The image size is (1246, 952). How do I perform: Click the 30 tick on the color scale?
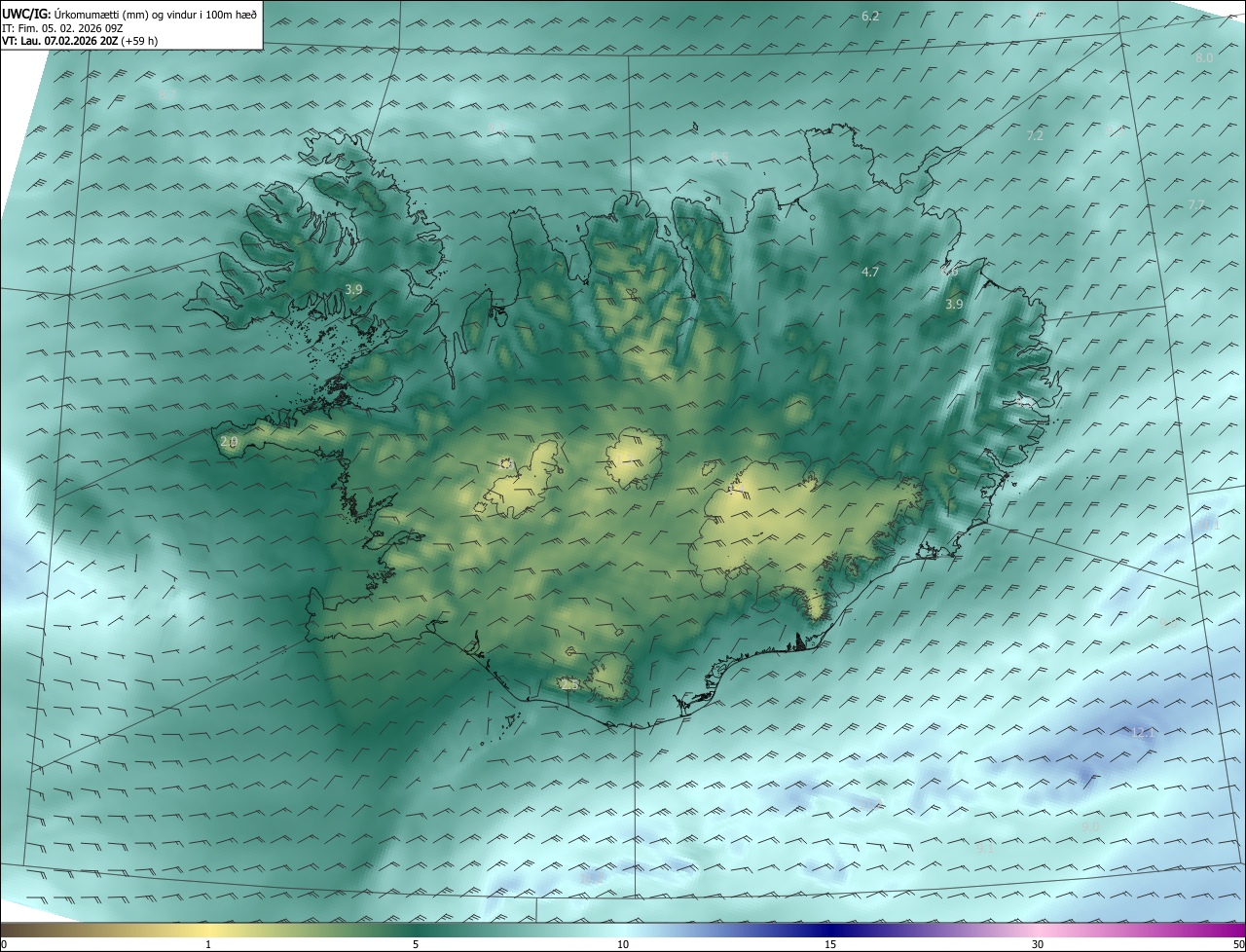pyautogui.click(x=1038, y=944)
